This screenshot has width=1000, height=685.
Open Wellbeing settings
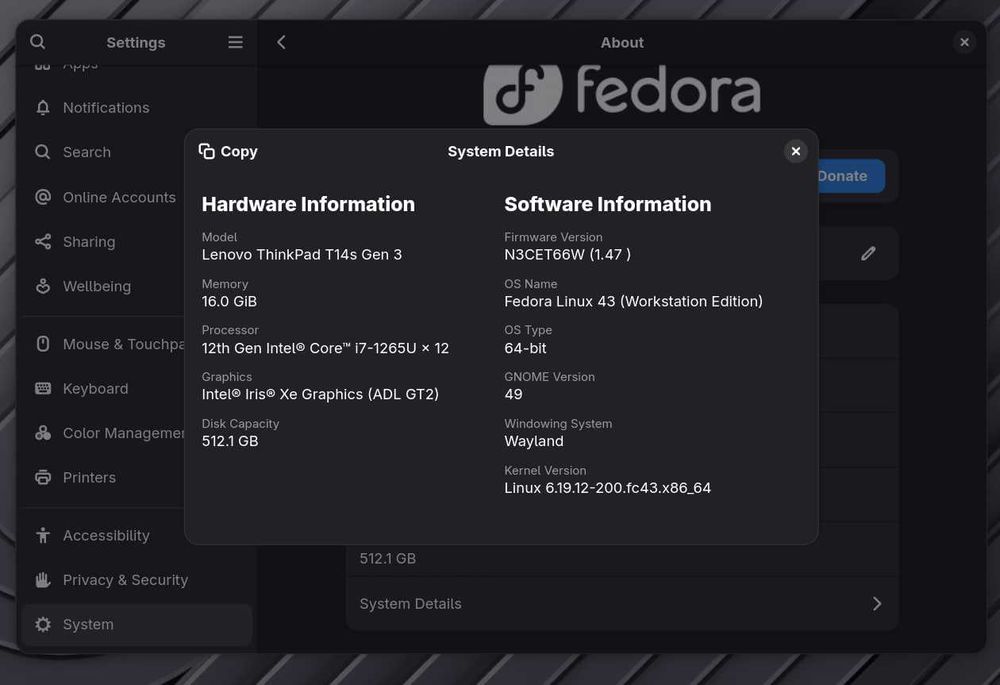click(137, 286)
